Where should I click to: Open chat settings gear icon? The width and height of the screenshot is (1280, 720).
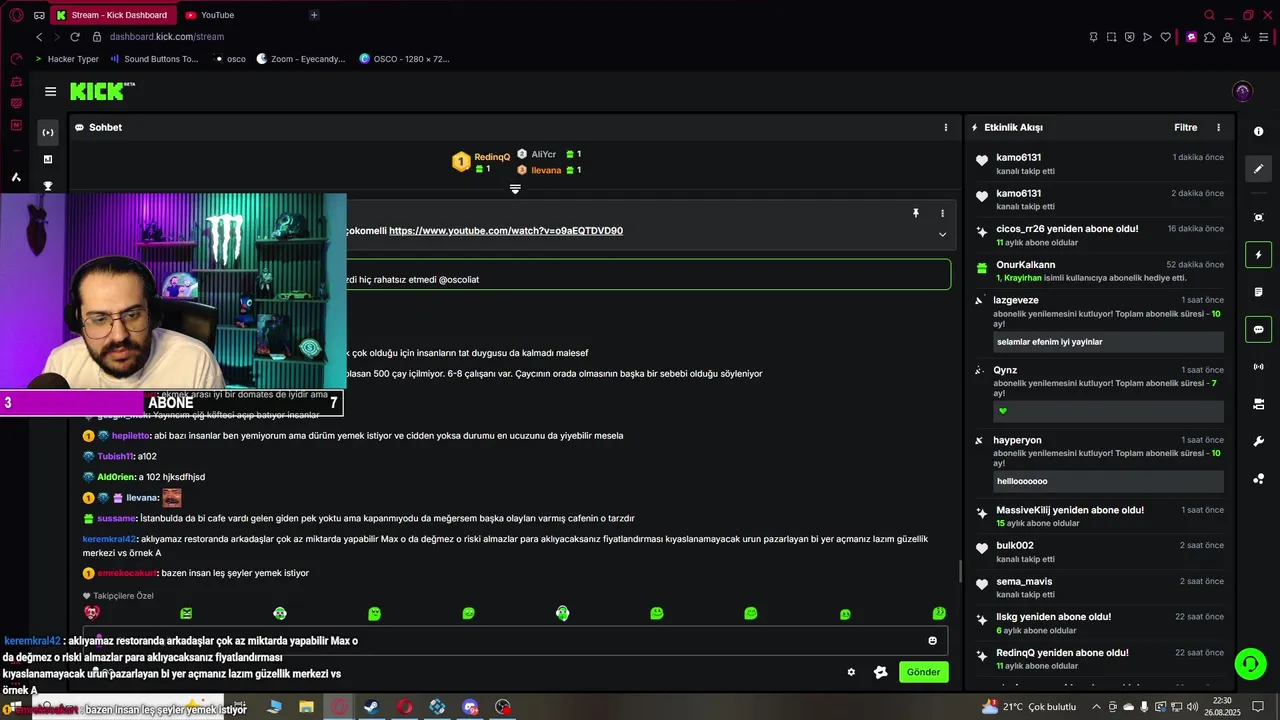pyautogui.click(x=851, y=672)
